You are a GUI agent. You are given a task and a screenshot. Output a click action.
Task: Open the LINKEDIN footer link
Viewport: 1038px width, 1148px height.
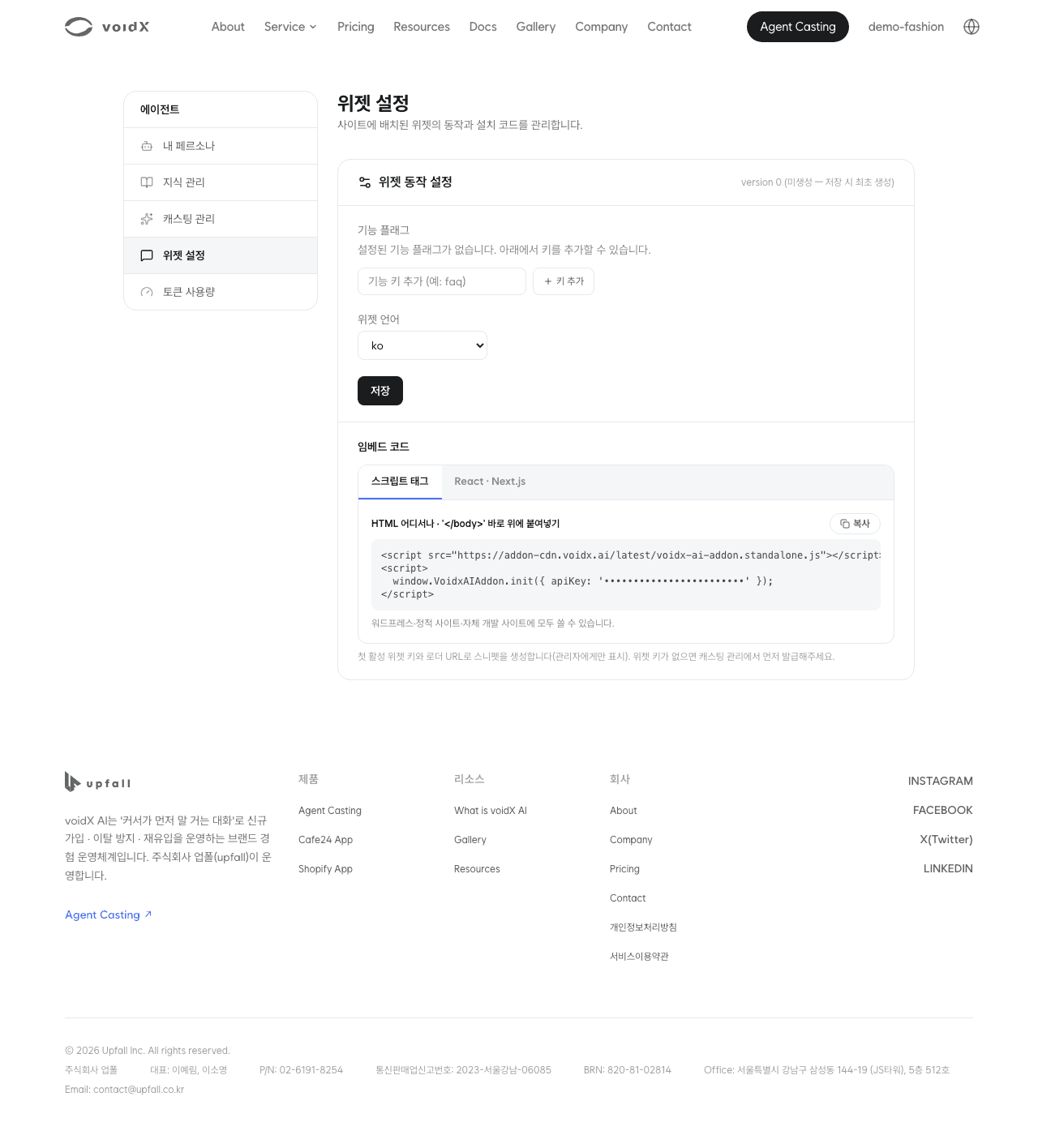click(x=948, y=868)
